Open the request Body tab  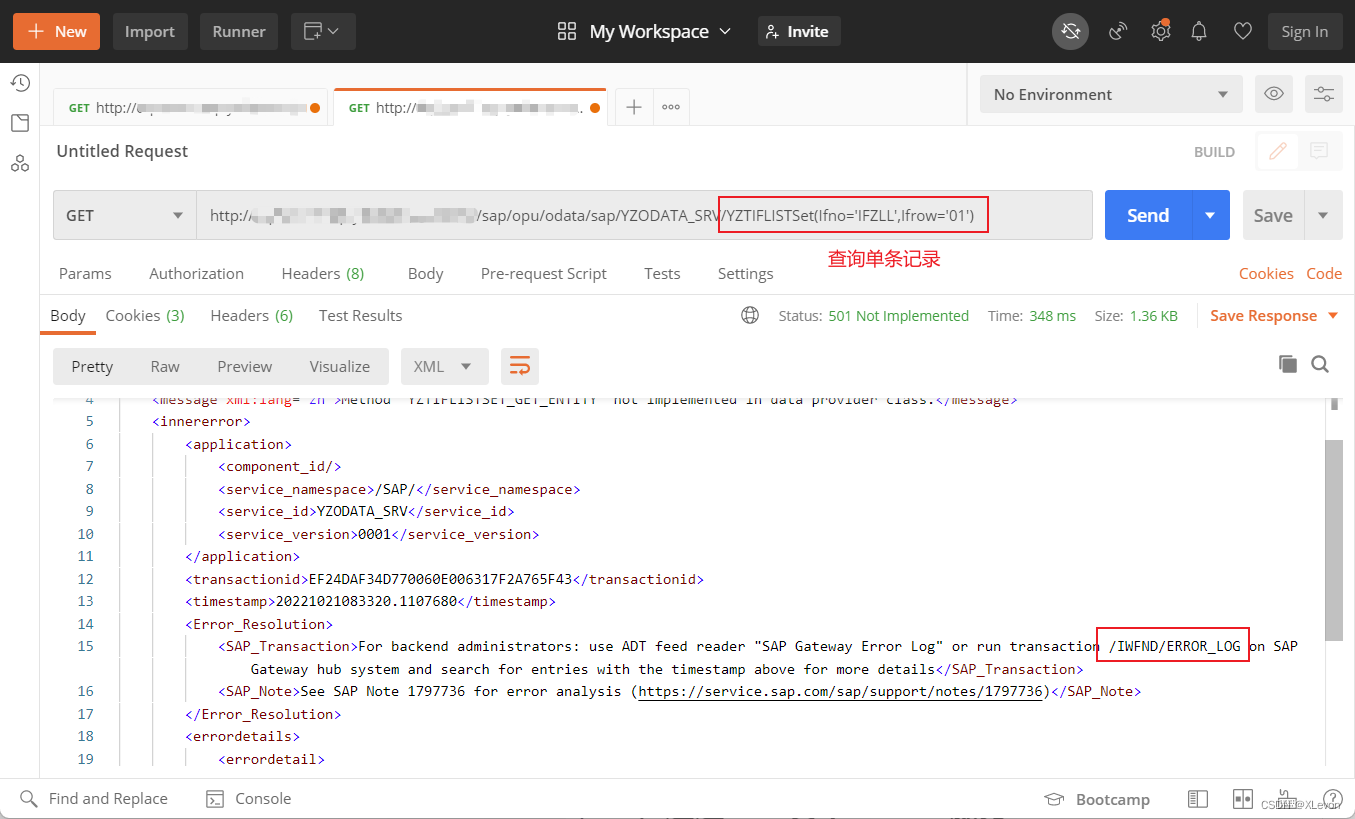pyautogui.click(x=425, y=274)
